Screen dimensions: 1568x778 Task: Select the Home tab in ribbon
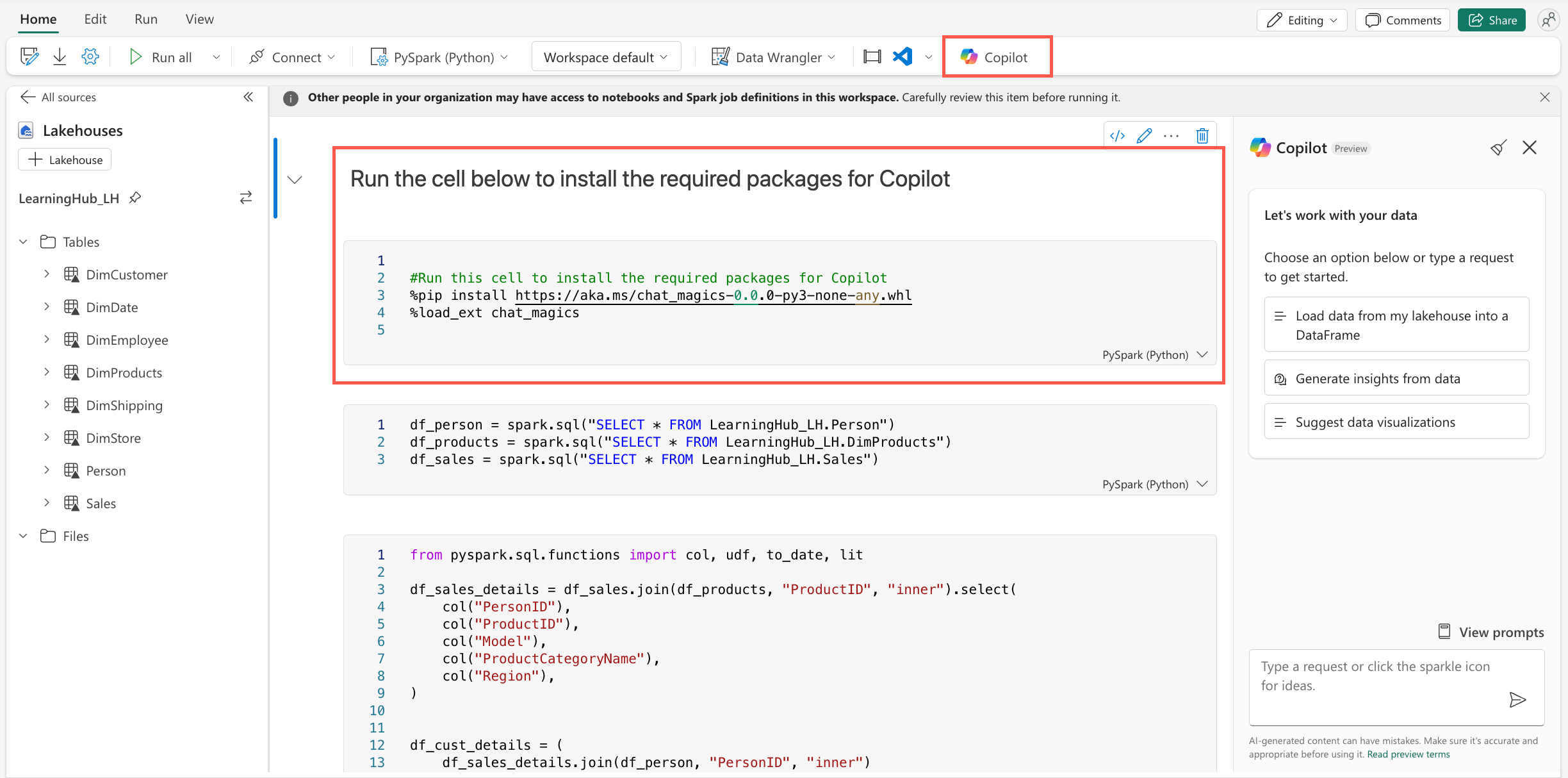(37, 18)
